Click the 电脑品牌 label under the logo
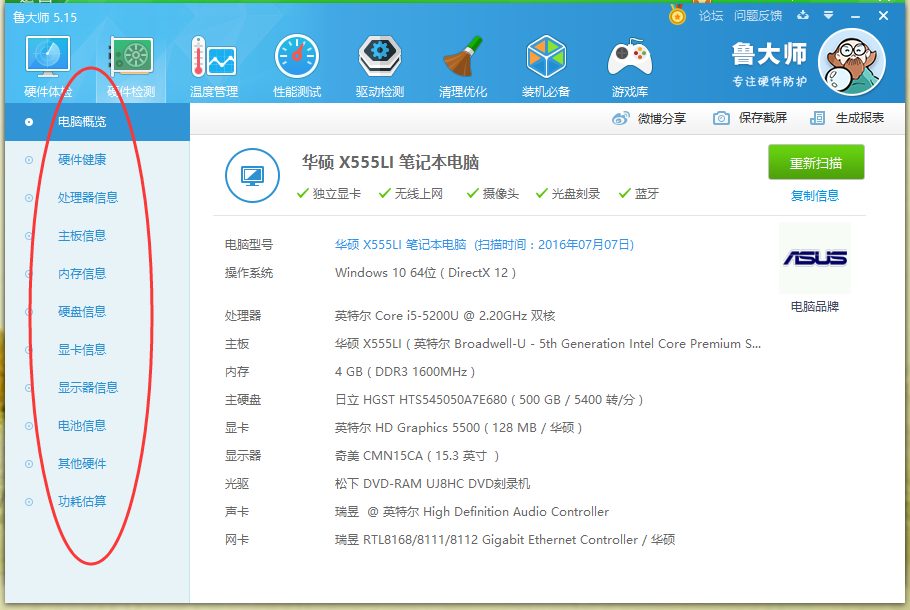Viewport: 910px width, 610px height. coord(815,306)
